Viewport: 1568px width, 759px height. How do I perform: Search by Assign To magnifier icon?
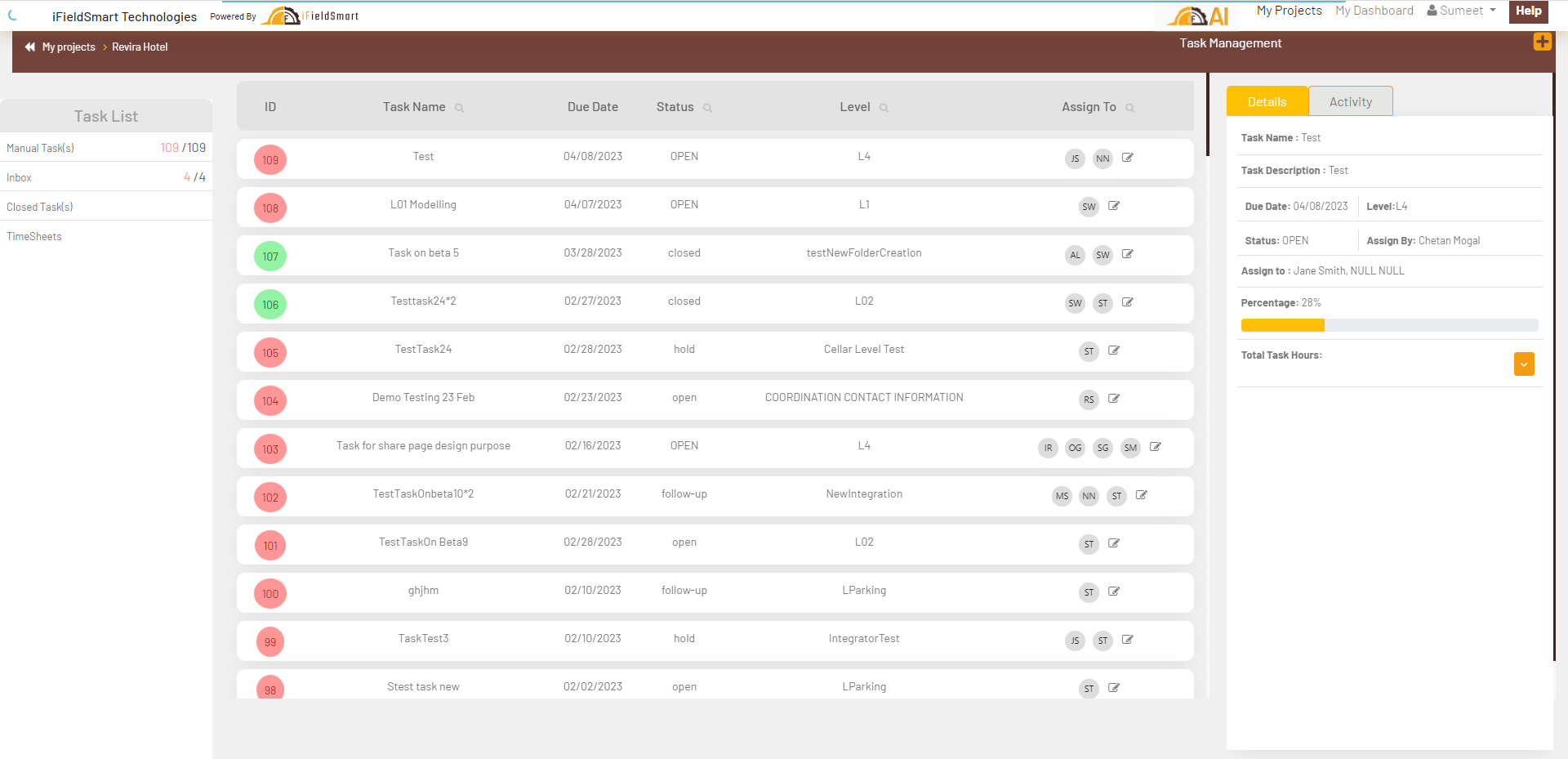tap(1130, 108)
